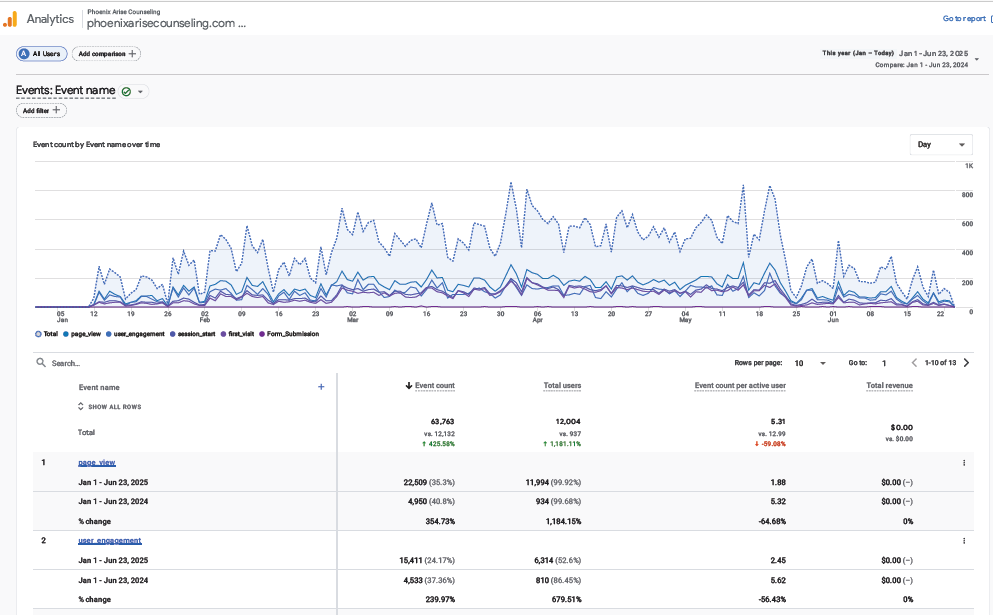Click the 1-10 of 13 pagination text
The height and width of the screenshot is (615, 993).
pyautogui.click(x=940, y=363)
